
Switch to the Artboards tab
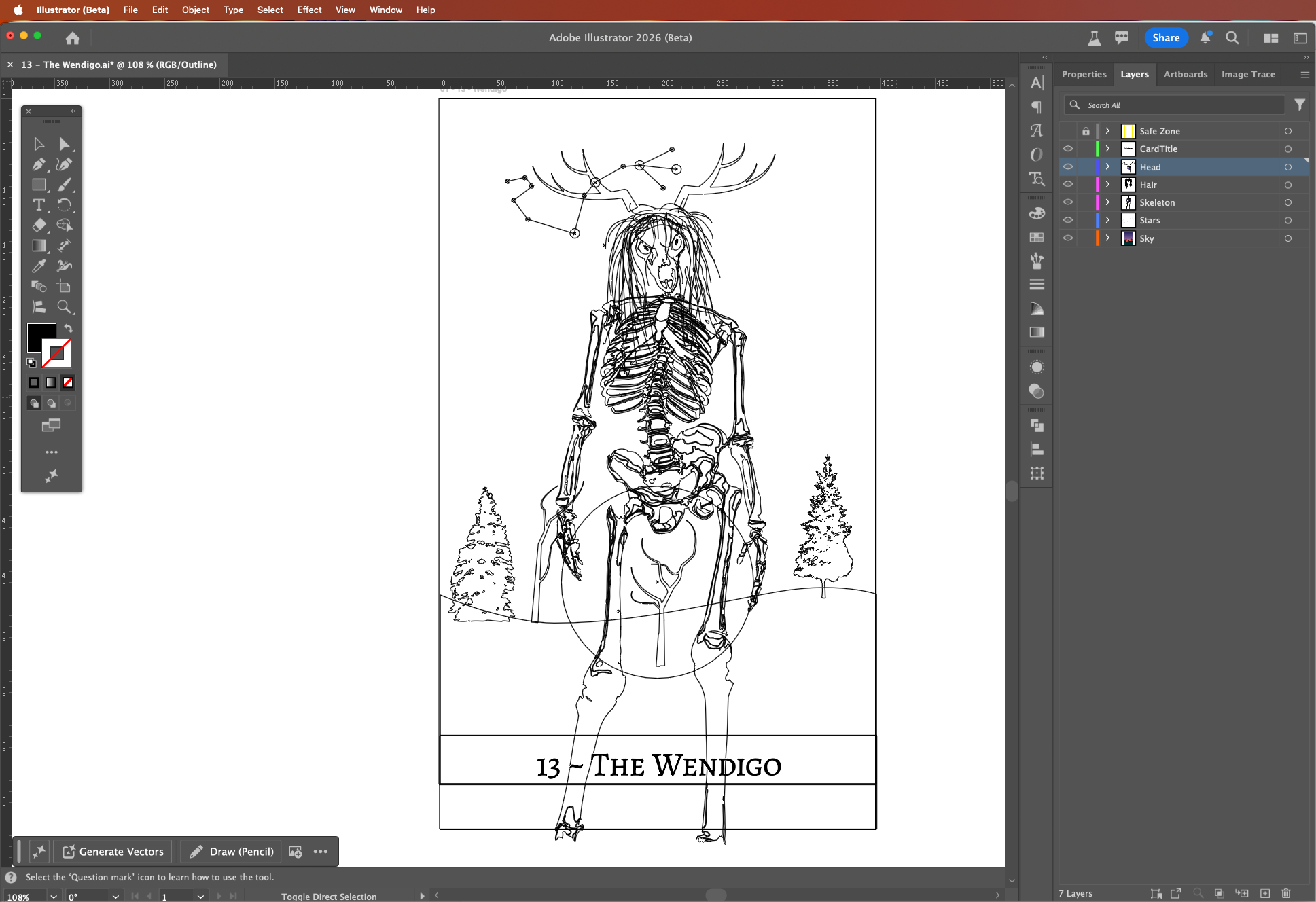1185,74
